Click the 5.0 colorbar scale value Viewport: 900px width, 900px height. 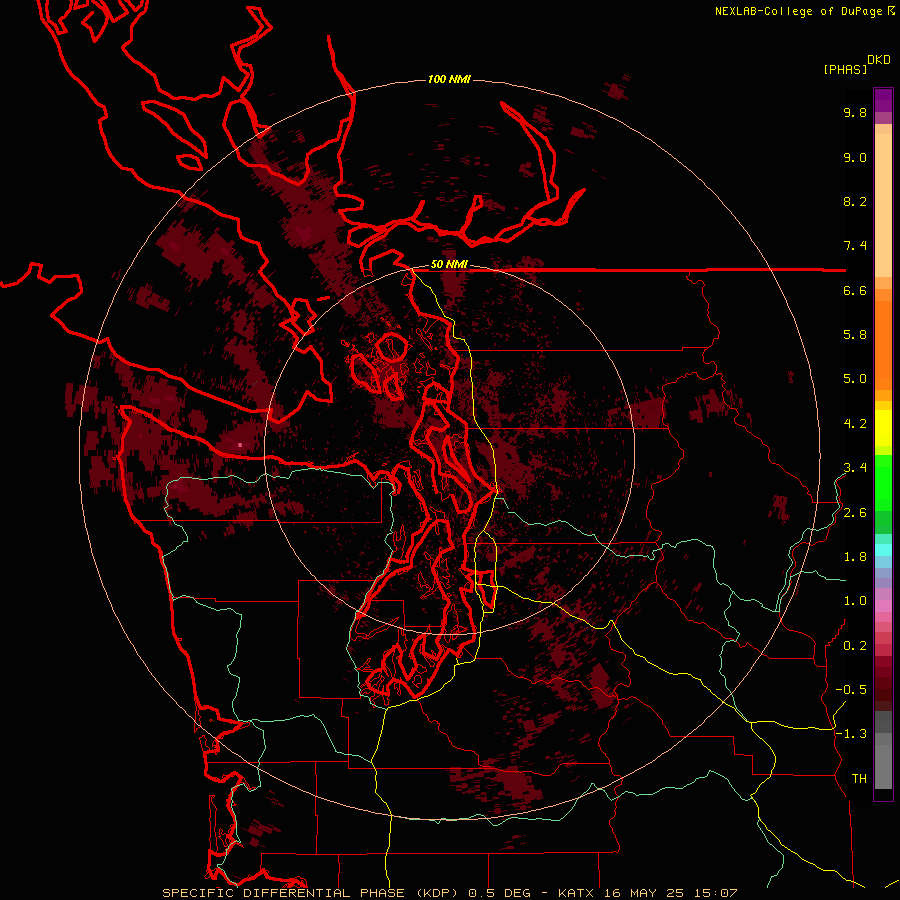(x=855, y=379)
